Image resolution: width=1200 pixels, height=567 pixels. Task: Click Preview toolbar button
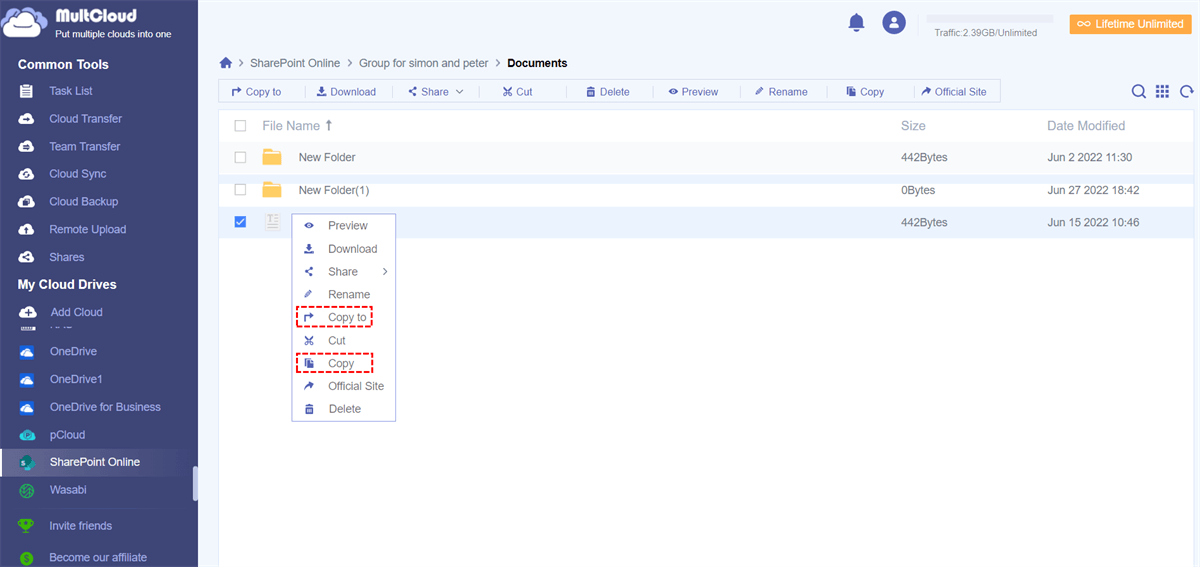pos(694,92)
